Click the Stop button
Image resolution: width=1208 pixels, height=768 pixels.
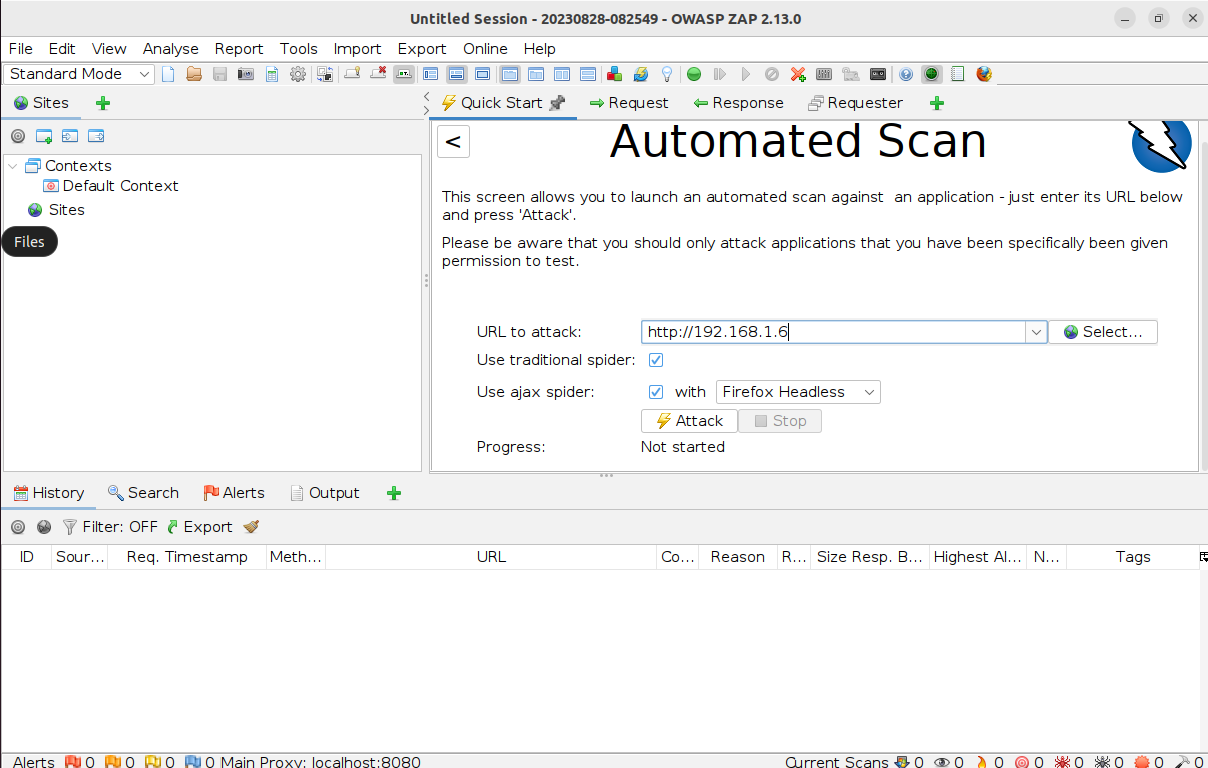(780, 421)
